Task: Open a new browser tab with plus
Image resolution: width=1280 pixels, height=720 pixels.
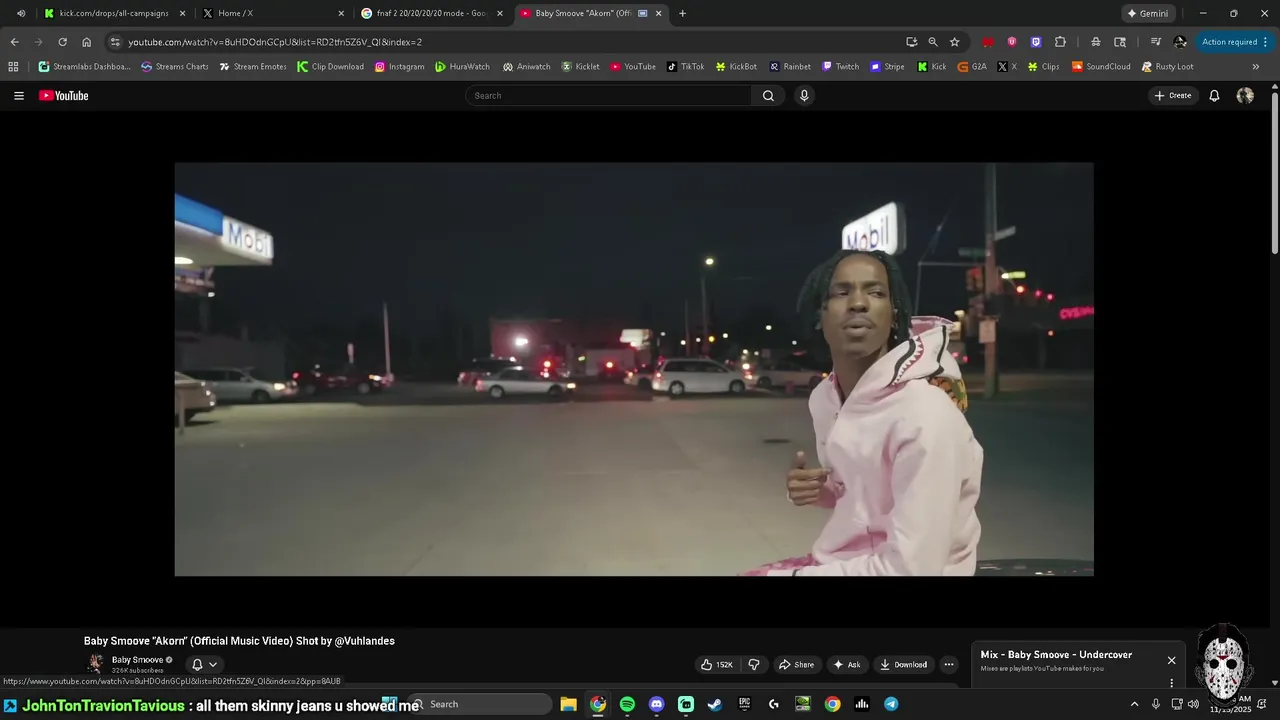Action: click(682, 13)
